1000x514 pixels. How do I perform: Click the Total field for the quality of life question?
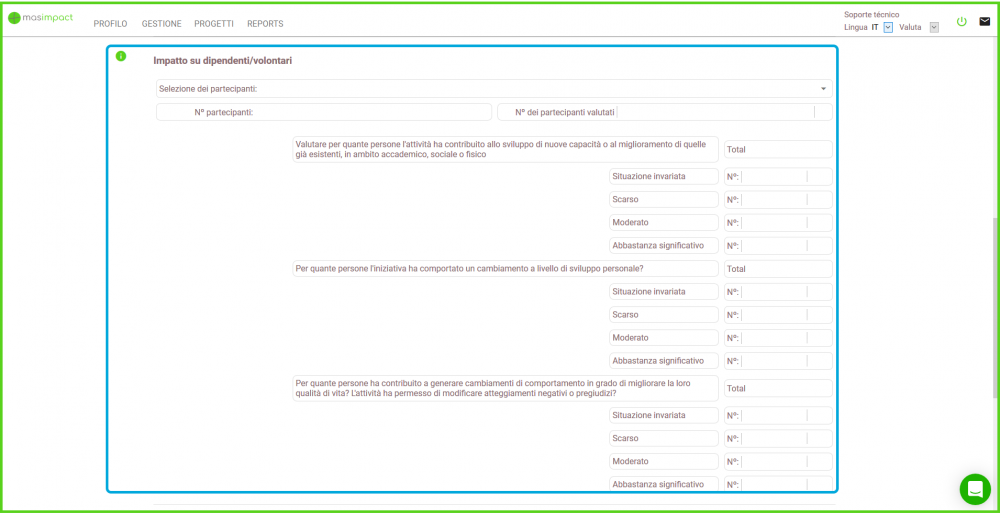778,388
